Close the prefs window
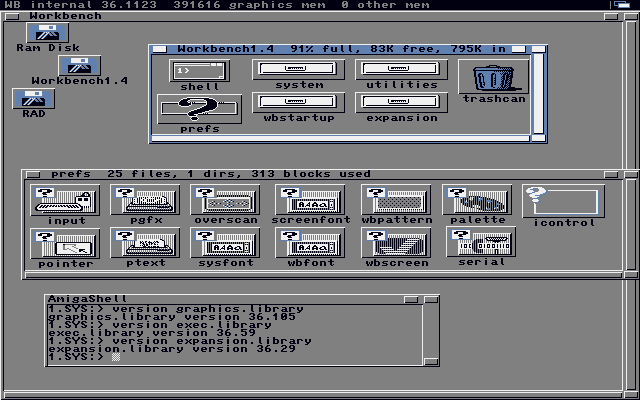 pyautogui.click(x=33, y=174)
